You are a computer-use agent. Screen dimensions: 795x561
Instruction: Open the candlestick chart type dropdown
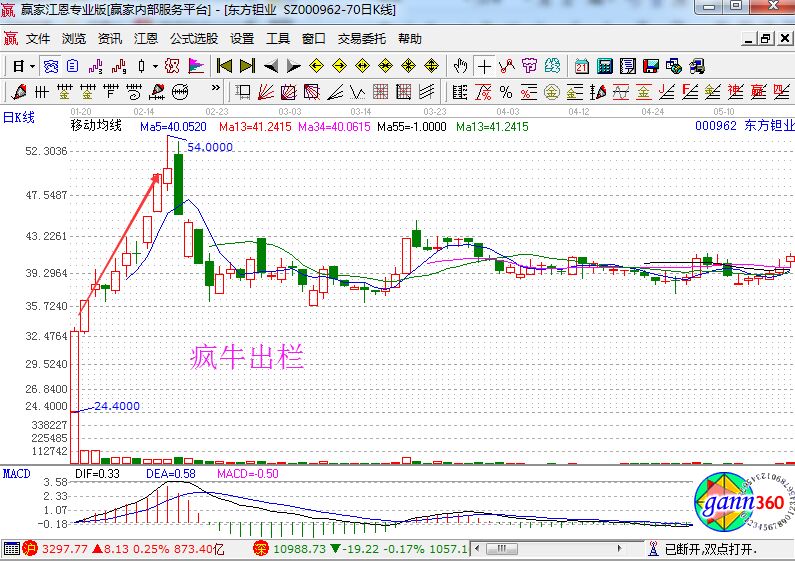[x=146, y=66]
